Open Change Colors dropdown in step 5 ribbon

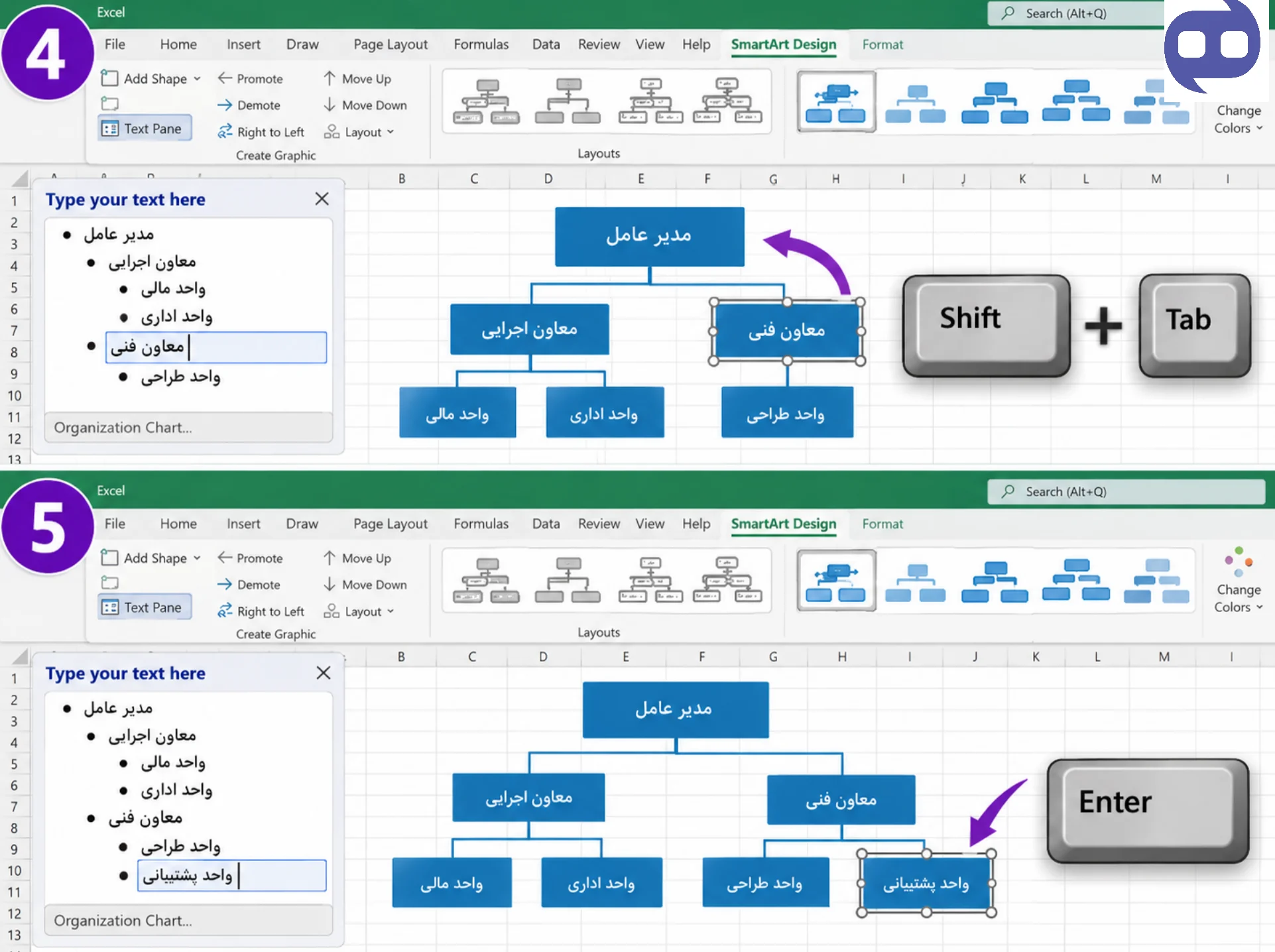1238,581
